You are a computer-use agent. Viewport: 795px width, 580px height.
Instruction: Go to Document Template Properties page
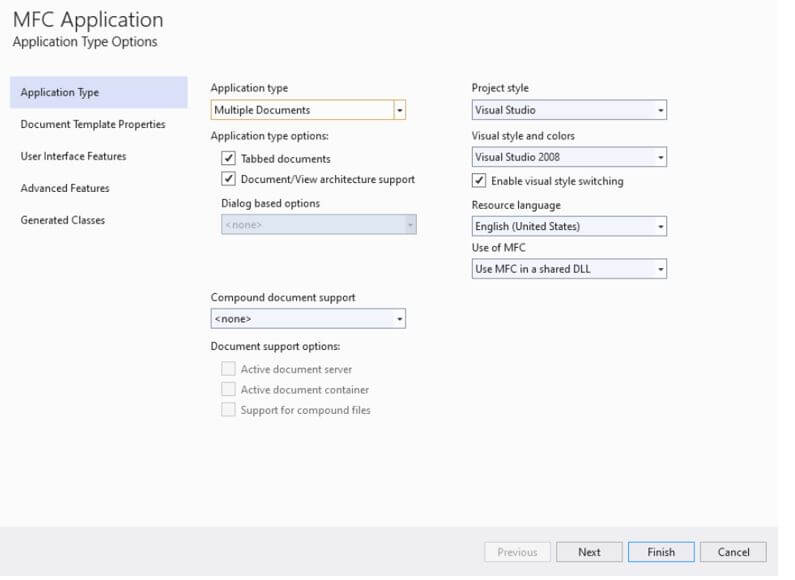coord(93,125)
